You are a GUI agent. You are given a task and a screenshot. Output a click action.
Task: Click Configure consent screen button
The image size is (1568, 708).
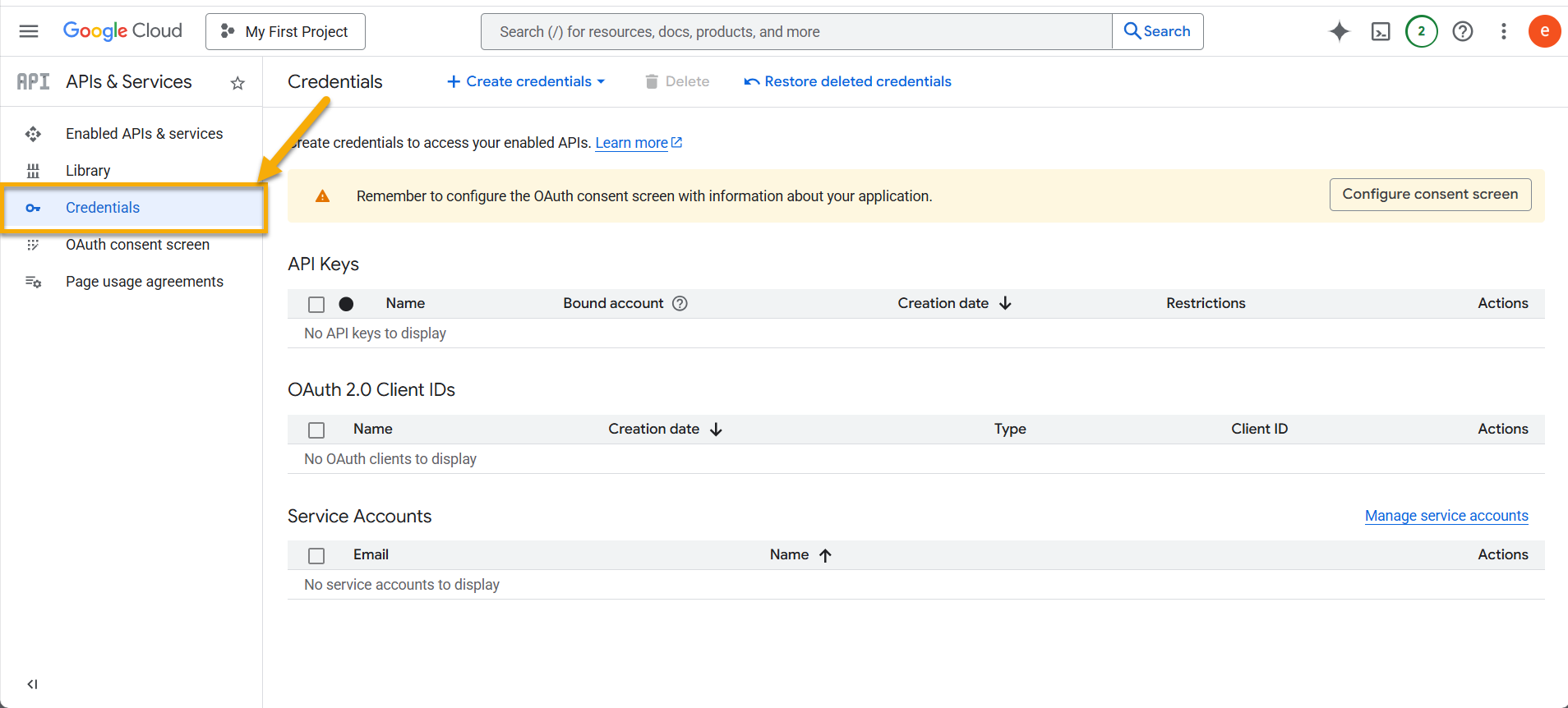(1430, 195)
